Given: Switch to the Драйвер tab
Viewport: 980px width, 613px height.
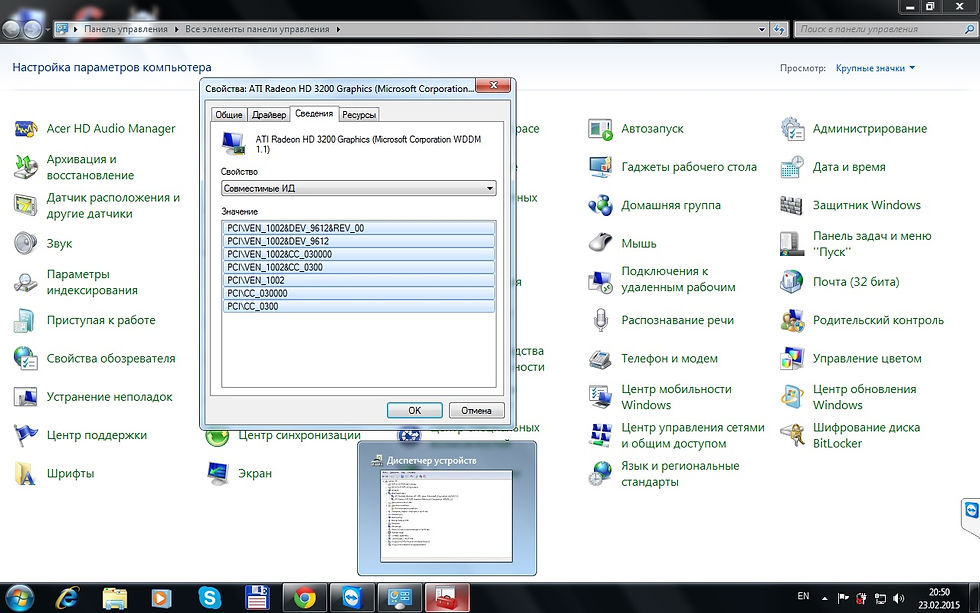Looking at the screenshot, I should [x=269, y=114].
